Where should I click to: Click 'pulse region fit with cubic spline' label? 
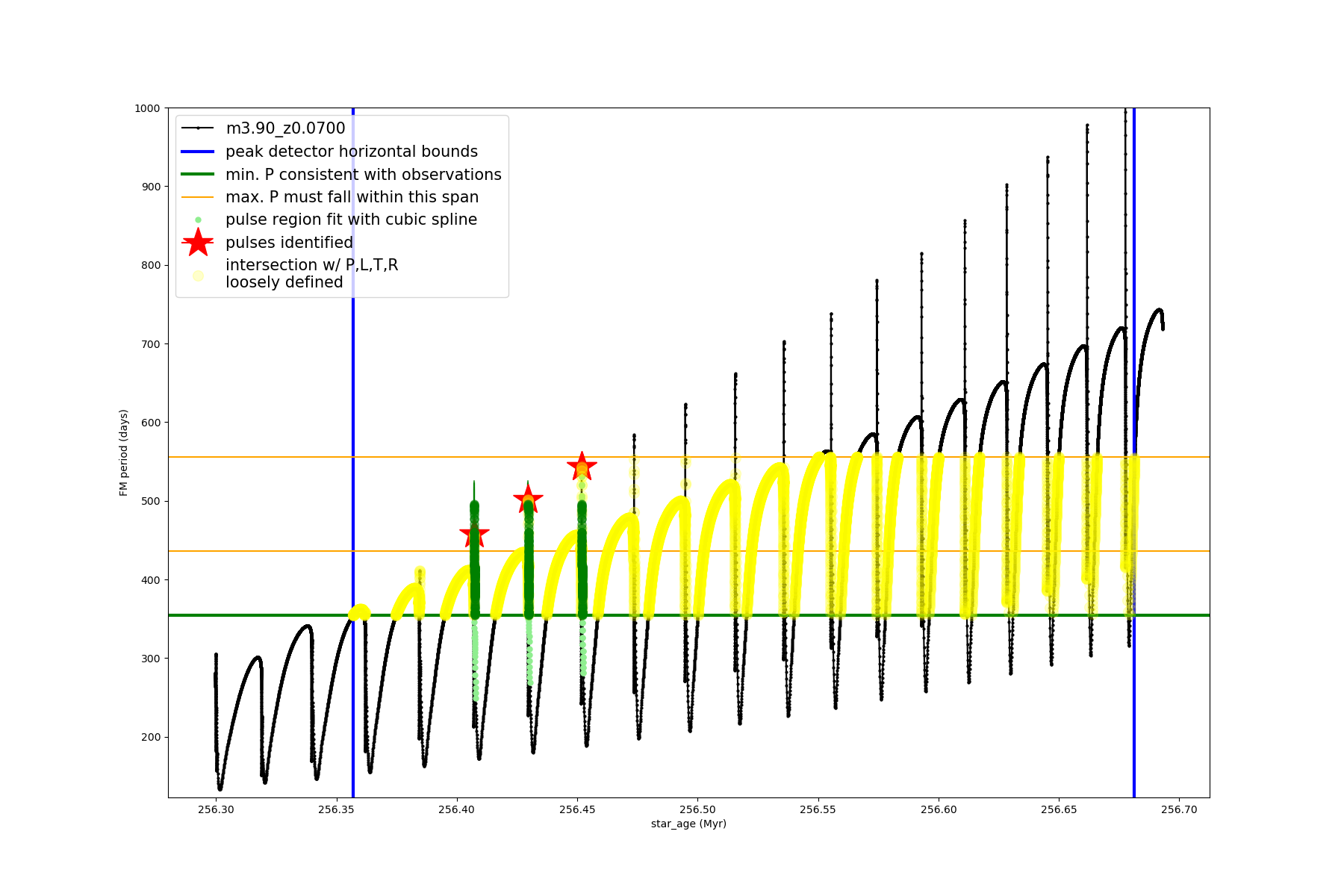[x=351, y=220]
